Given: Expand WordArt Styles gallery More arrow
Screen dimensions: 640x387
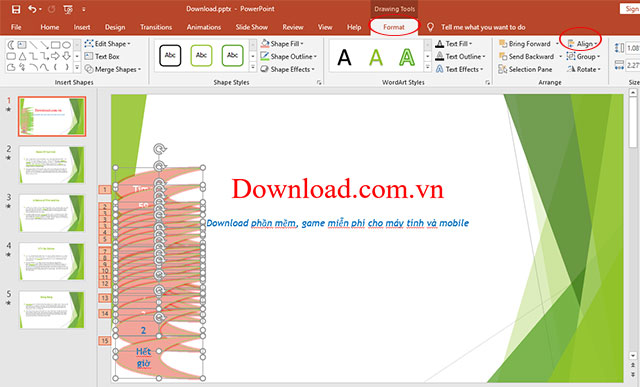Looking at the screenshot, I should coord(427,68).
